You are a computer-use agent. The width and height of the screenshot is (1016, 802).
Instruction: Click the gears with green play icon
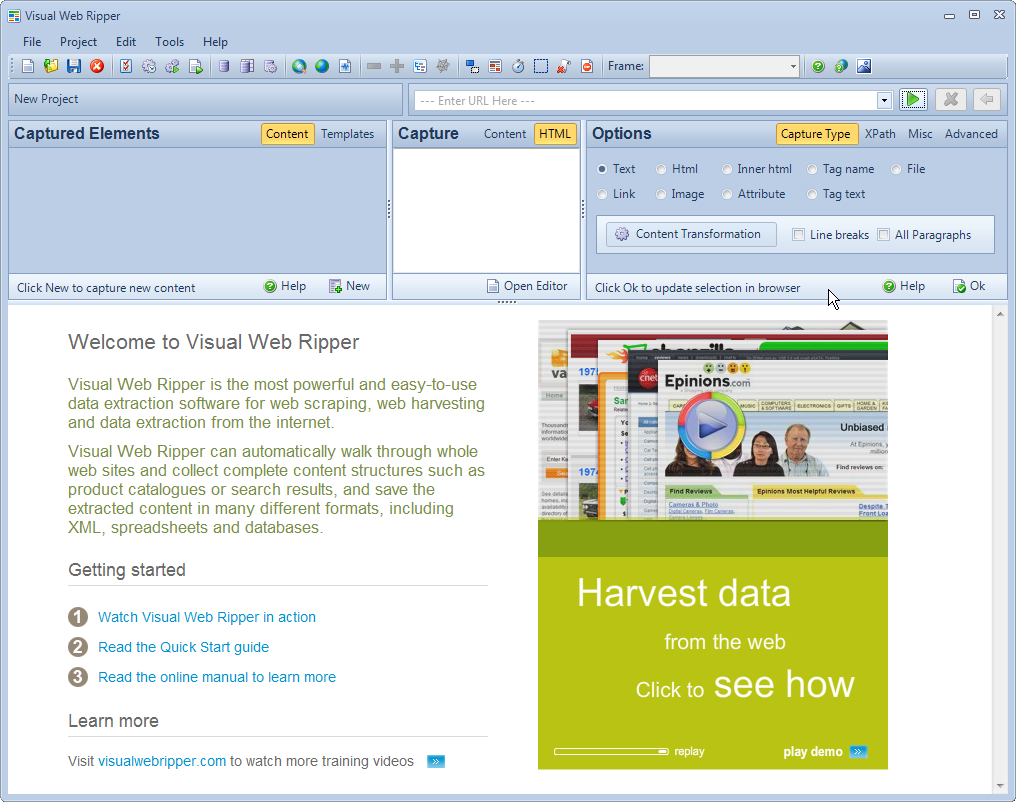point(172,66)
